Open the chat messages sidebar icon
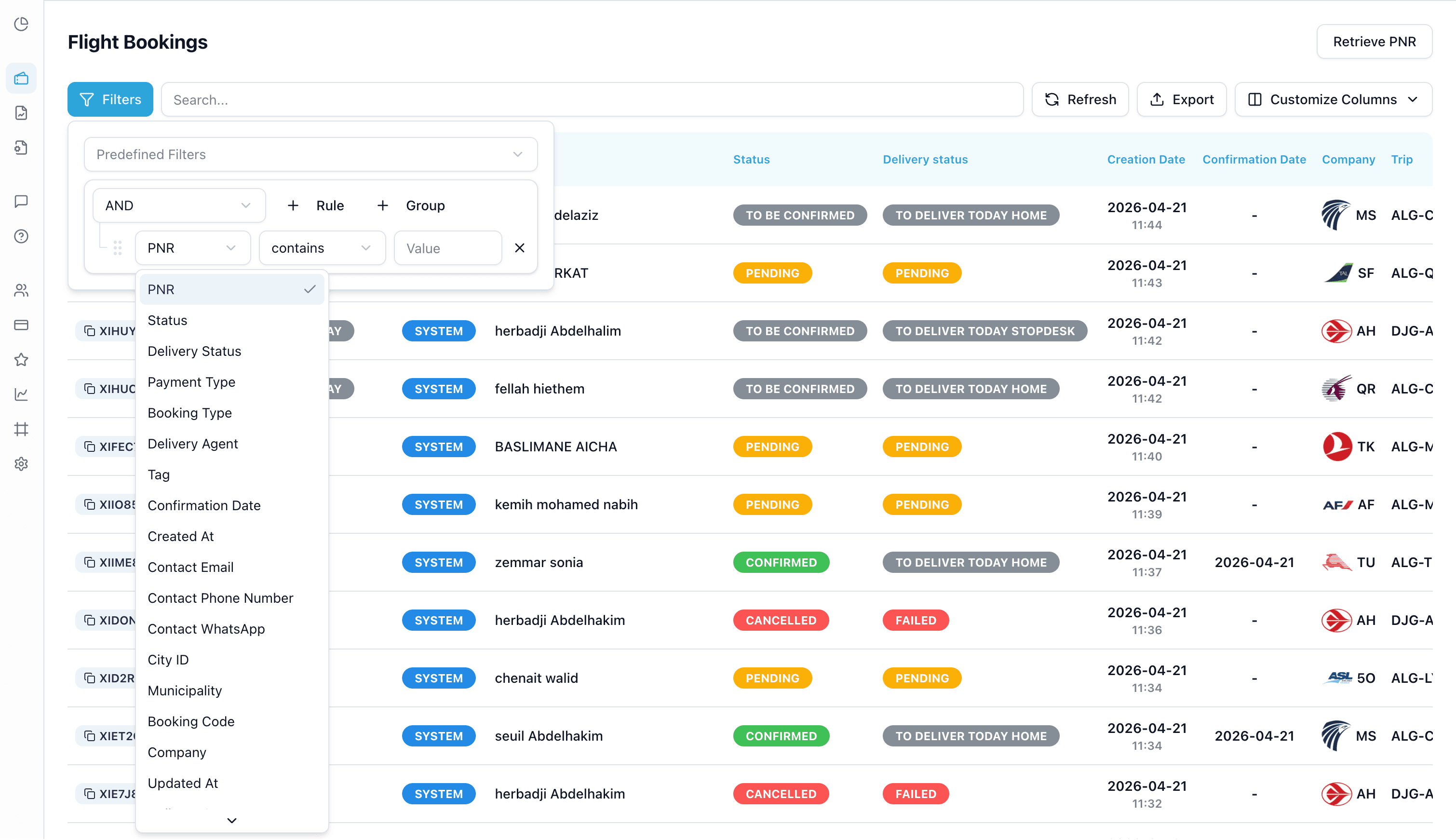1456x840 pixels. click(21, 202)
